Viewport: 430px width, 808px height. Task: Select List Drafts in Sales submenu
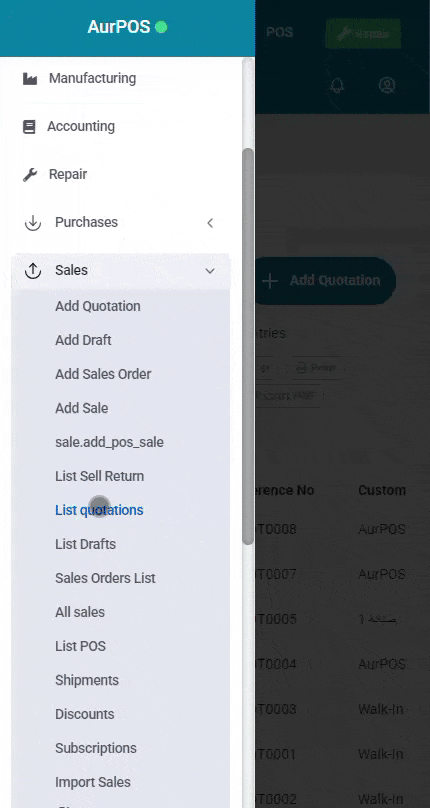coord(86,544)
